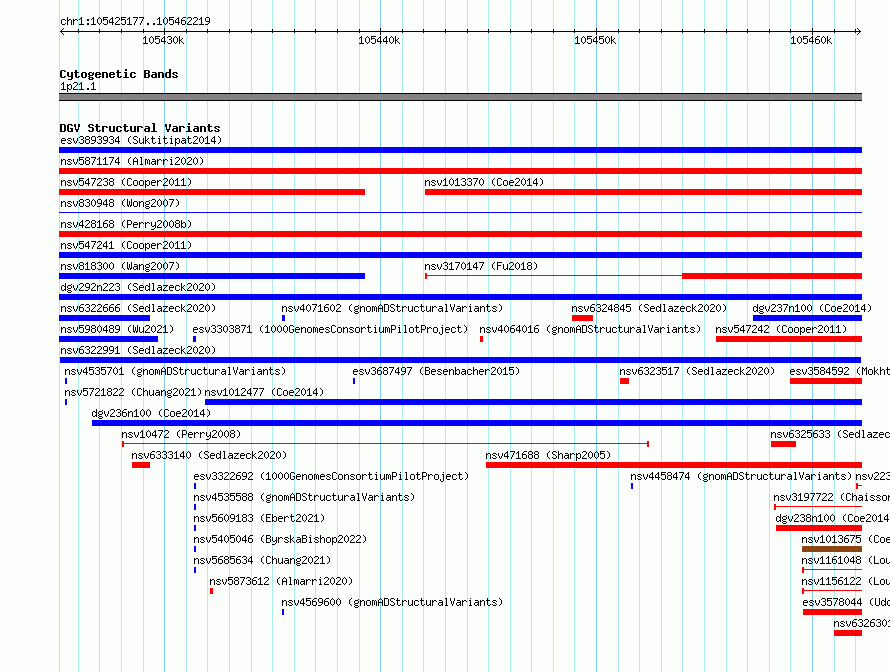Click esv3322692 (1000GenomesConsortiumPilotProject) label
Viewport: 890px width, 672px height.
coord(331,476)
